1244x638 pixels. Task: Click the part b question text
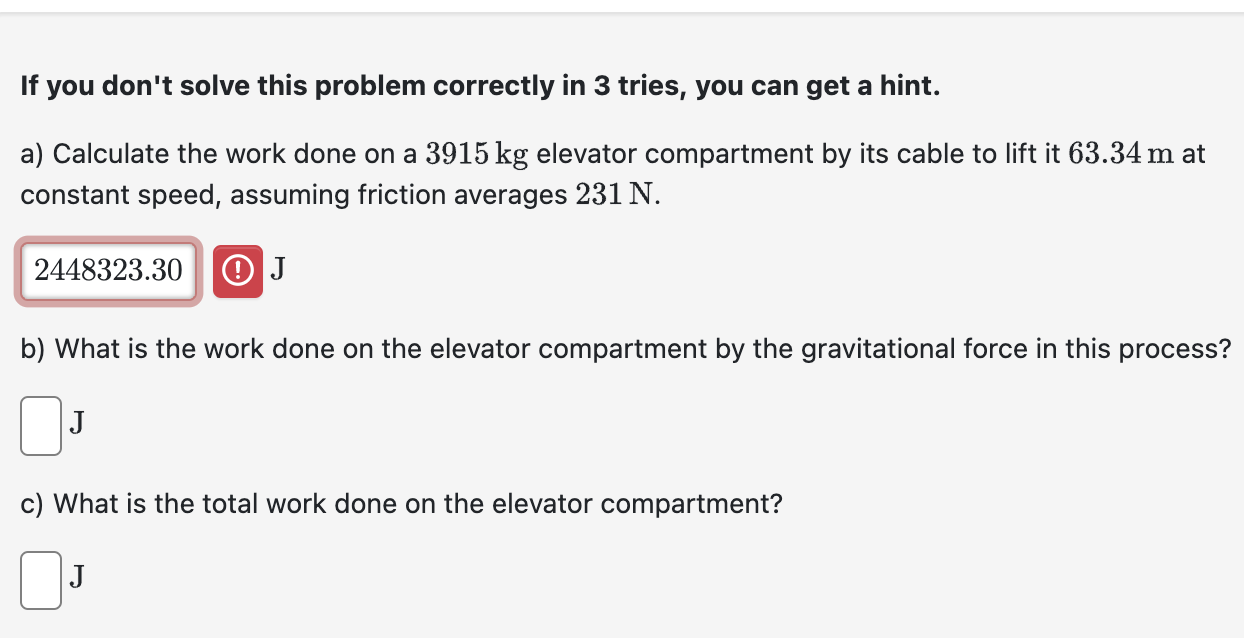(620, 349)
